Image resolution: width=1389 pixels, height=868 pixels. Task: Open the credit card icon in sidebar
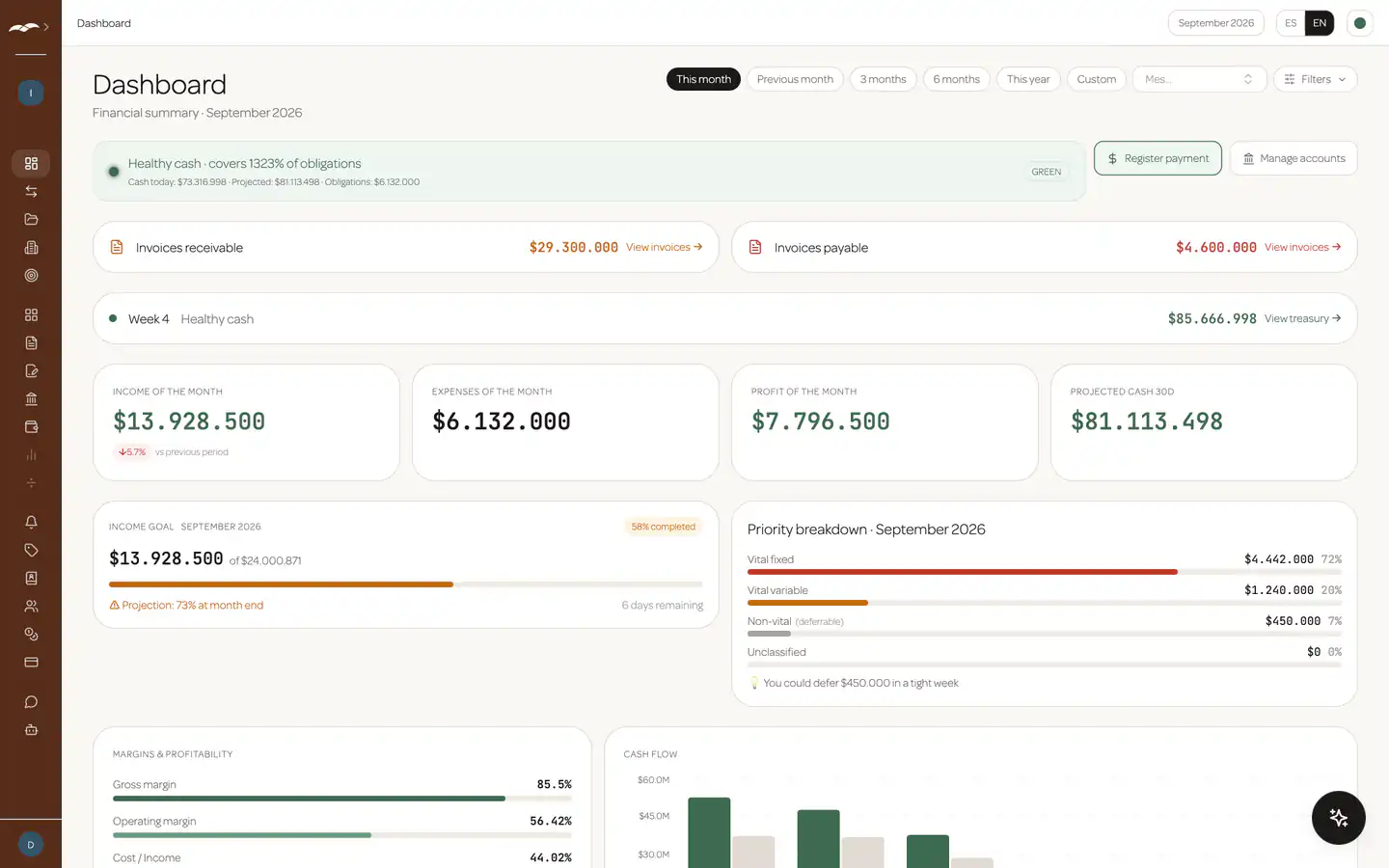(x=31, y=662)
